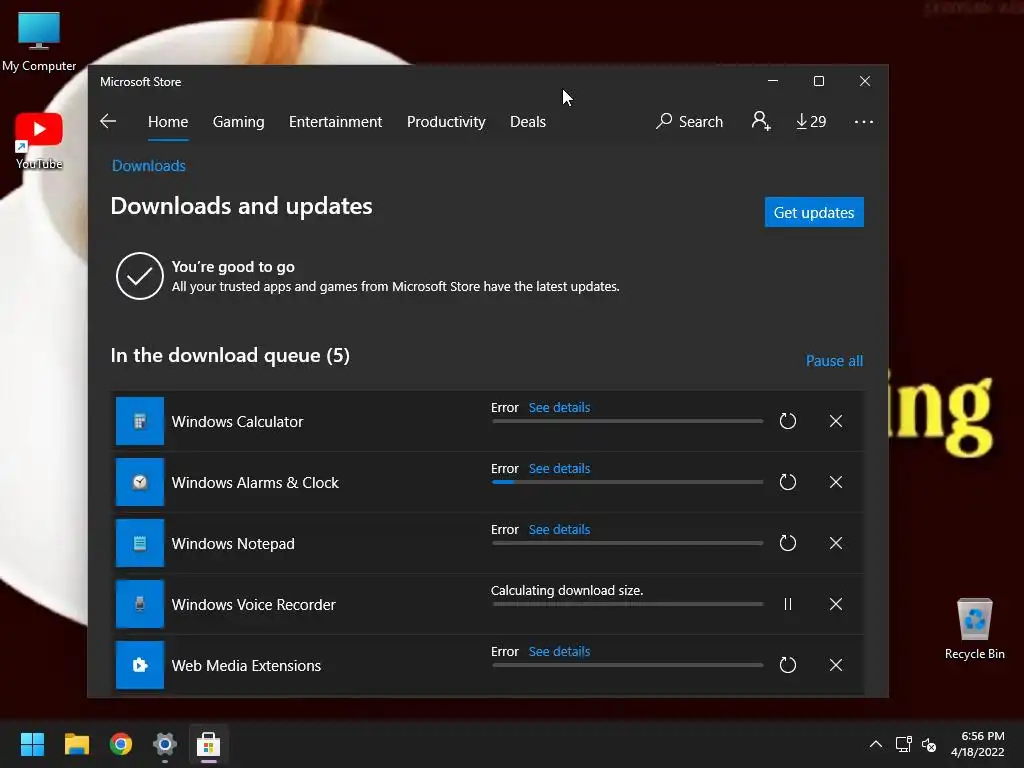Open the Windows Alarms & Clock tile icon

point(140,482)
